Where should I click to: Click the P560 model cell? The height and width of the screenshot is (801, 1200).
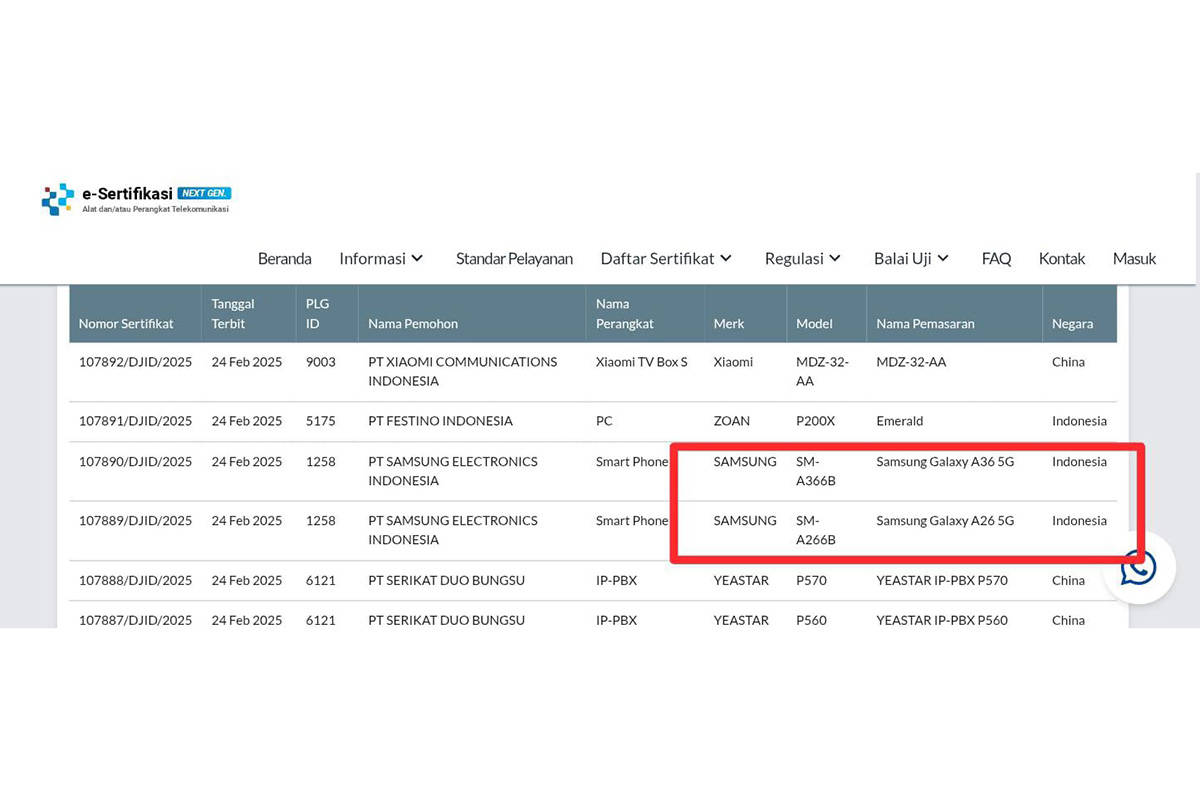click(x=811, y=620)
